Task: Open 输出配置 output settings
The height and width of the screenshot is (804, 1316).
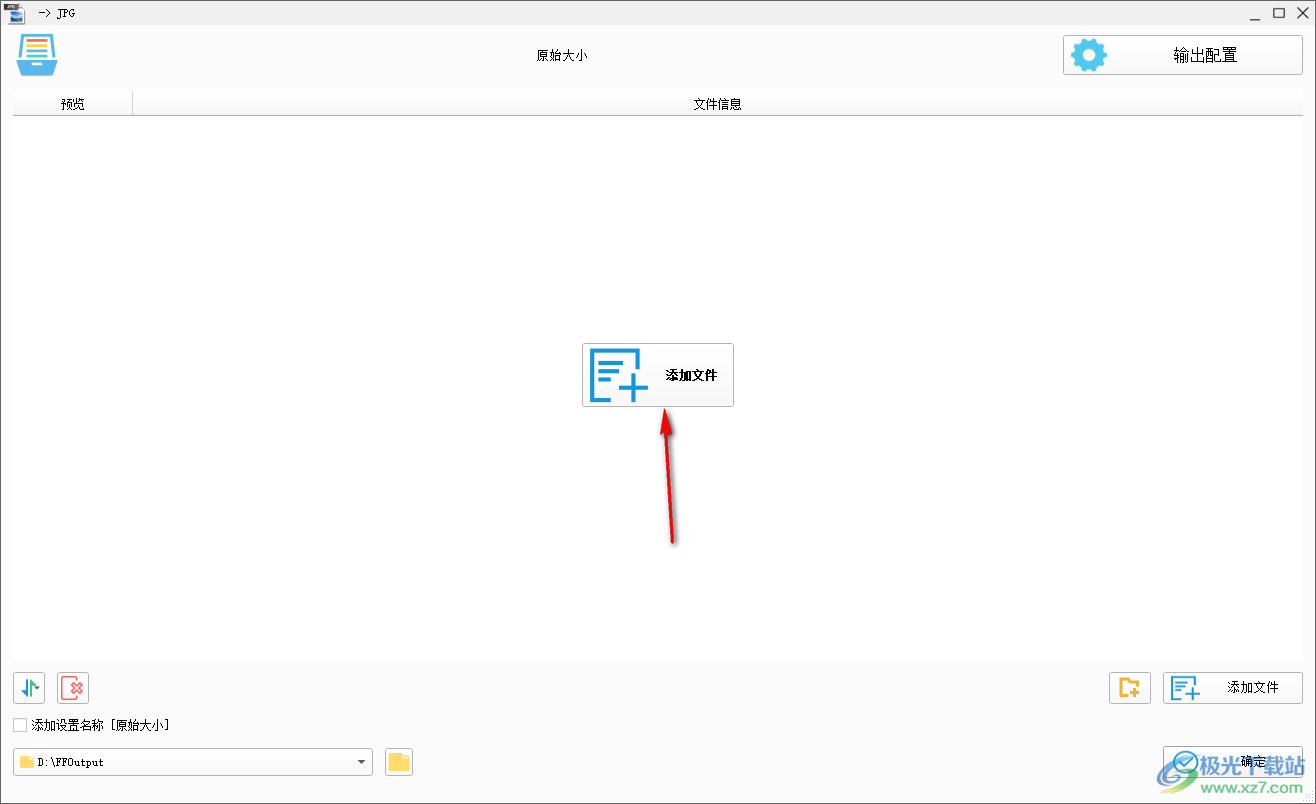Action: [x=1183, y=55]
